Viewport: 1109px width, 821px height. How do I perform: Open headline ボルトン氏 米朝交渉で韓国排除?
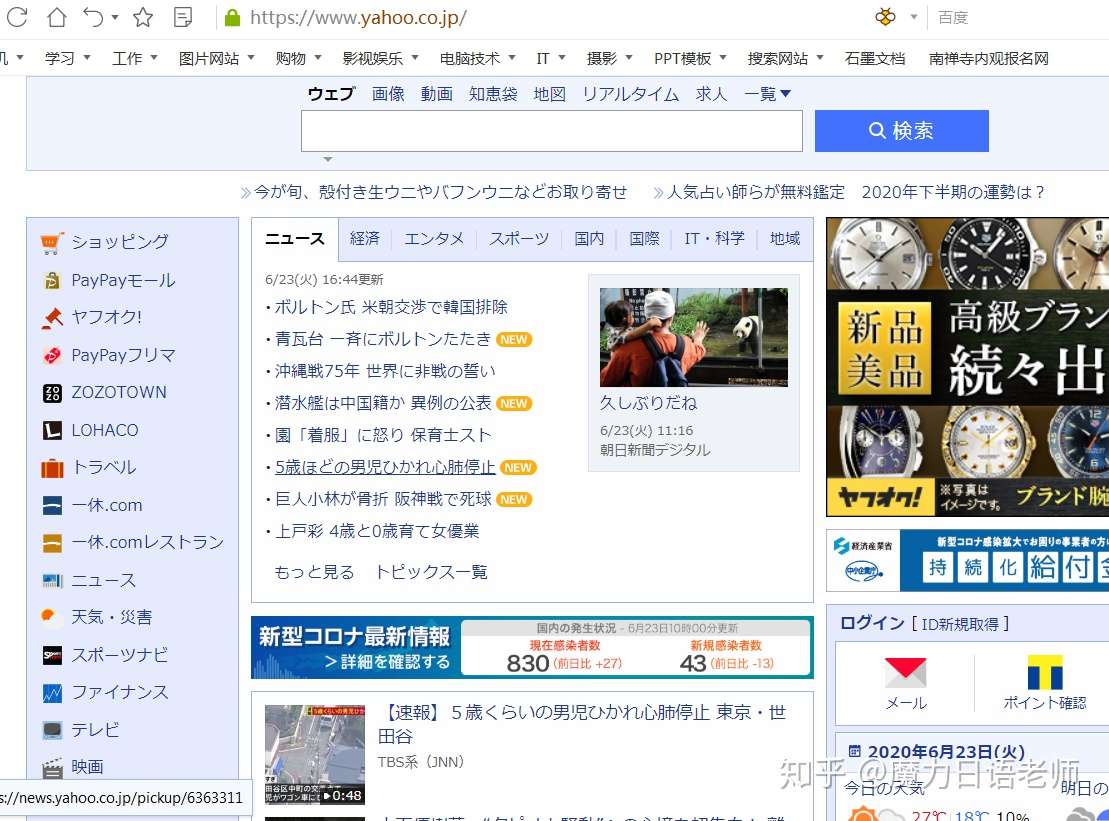[x=391, y=308]
